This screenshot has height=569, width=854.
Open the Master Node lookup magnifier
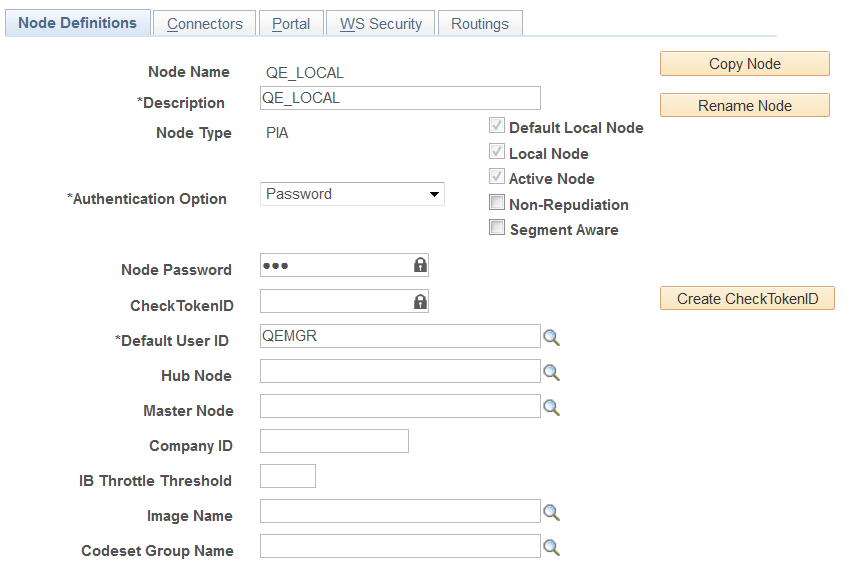click(551, 407)
